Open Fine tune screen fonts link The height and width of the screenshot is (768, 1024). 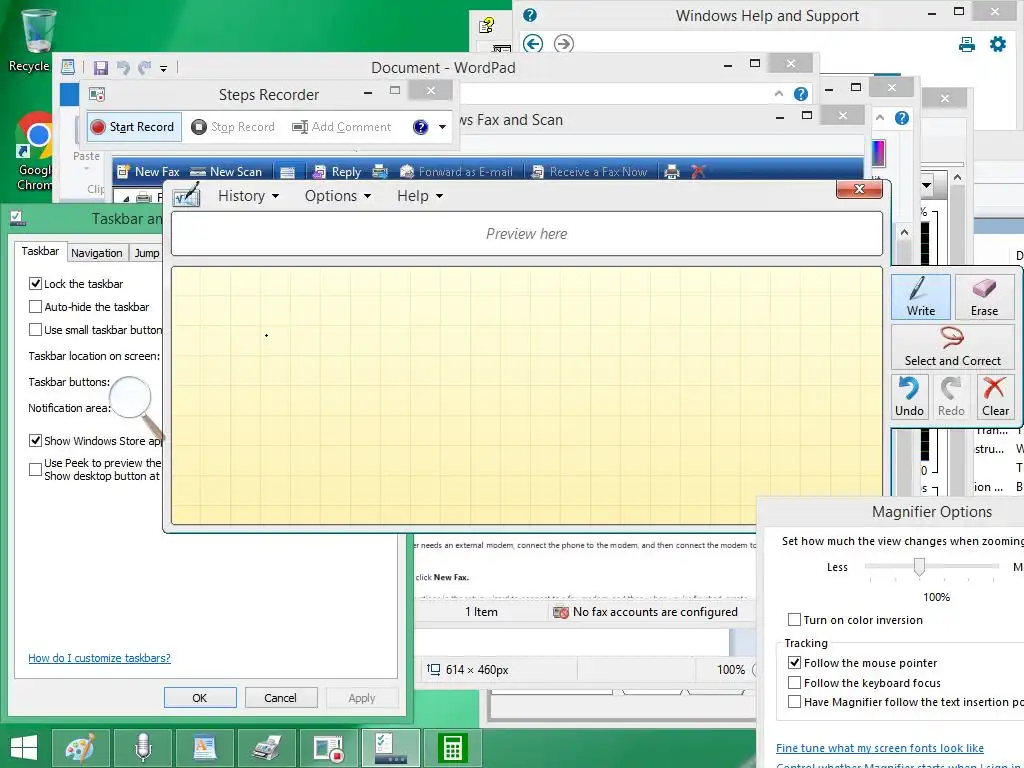880,748
